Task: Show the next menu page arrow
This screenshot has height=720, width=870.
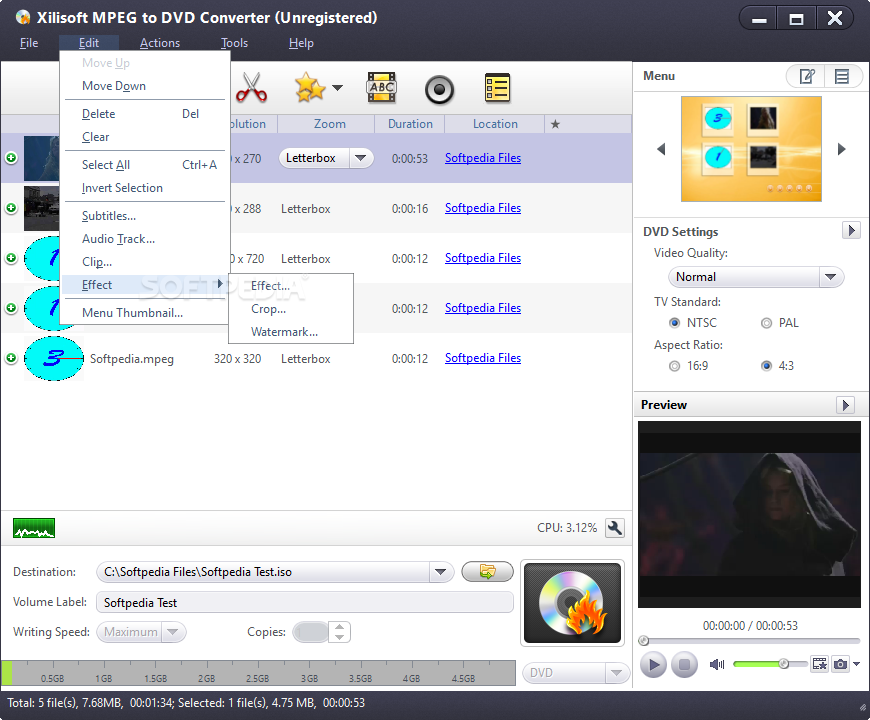Action: 842,149
